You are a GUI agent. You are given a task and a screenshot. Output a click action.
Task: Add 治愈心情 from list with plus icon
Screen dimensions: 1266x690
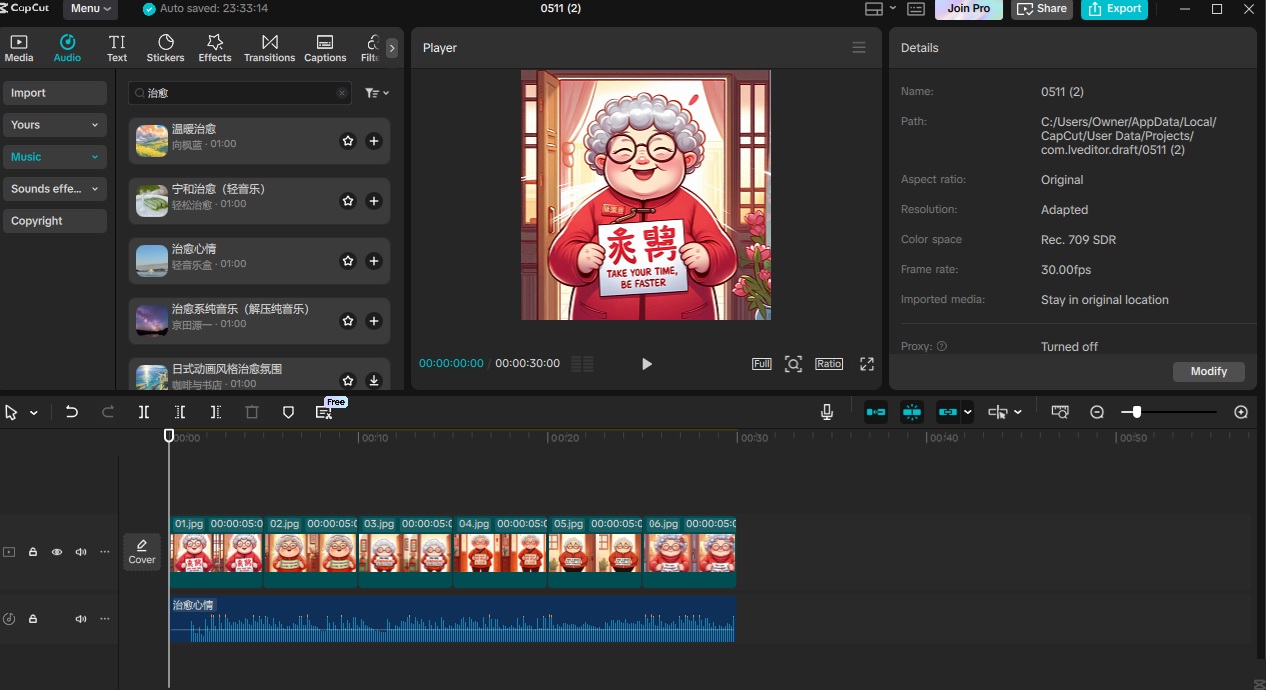(374, 261)
